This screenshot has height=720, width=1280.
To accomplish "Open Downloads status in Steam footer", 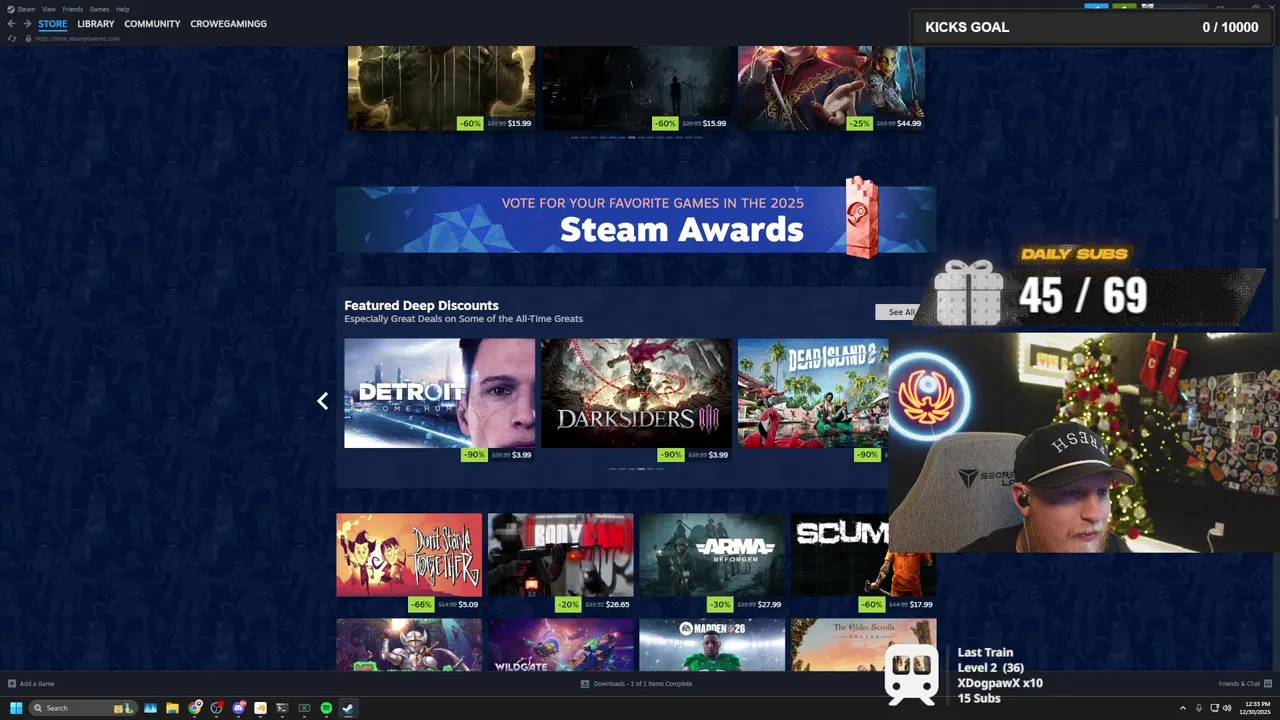I will pos(636,684).
